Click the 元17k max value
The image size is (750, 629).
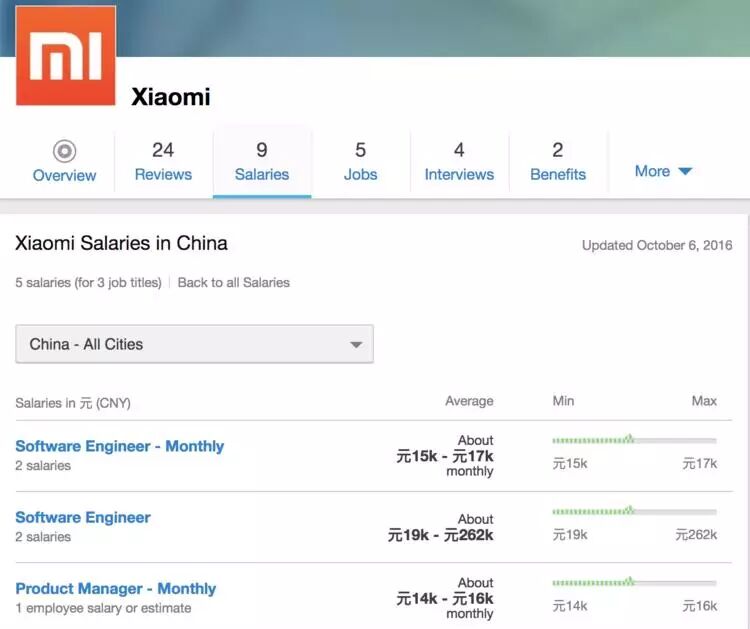700,463
